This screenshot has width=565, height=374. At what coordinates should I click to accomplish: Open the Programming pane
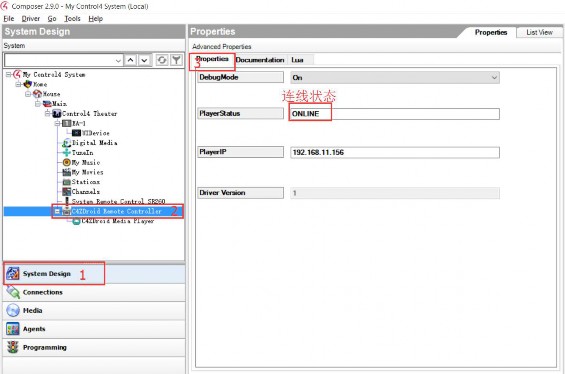(x=94, y=347)
